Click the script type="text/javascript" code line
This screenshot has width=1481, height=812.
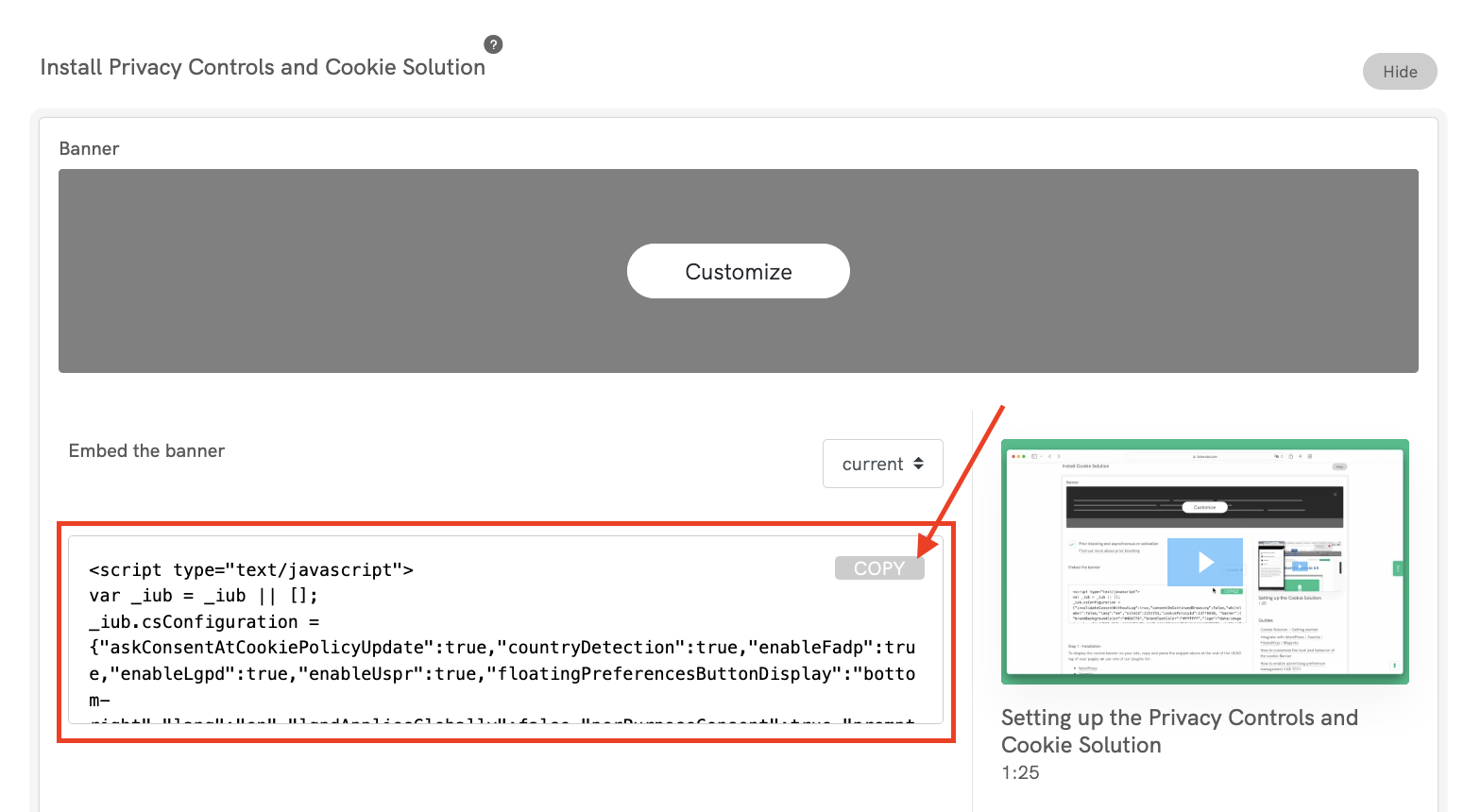251,570
